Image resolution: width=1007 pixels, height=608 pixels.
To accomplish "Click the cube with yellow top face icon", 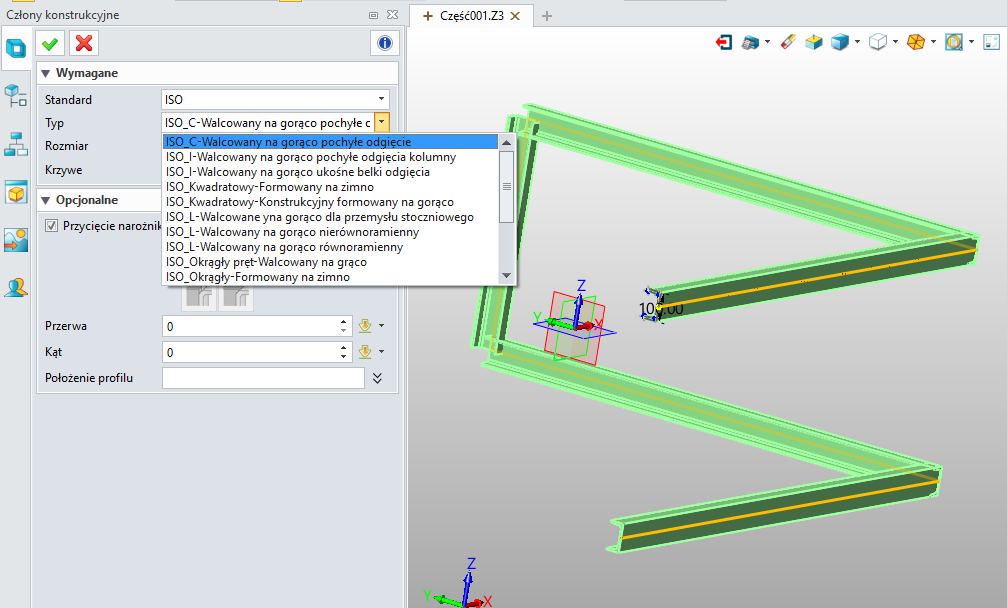I will [x=814, y=42].
